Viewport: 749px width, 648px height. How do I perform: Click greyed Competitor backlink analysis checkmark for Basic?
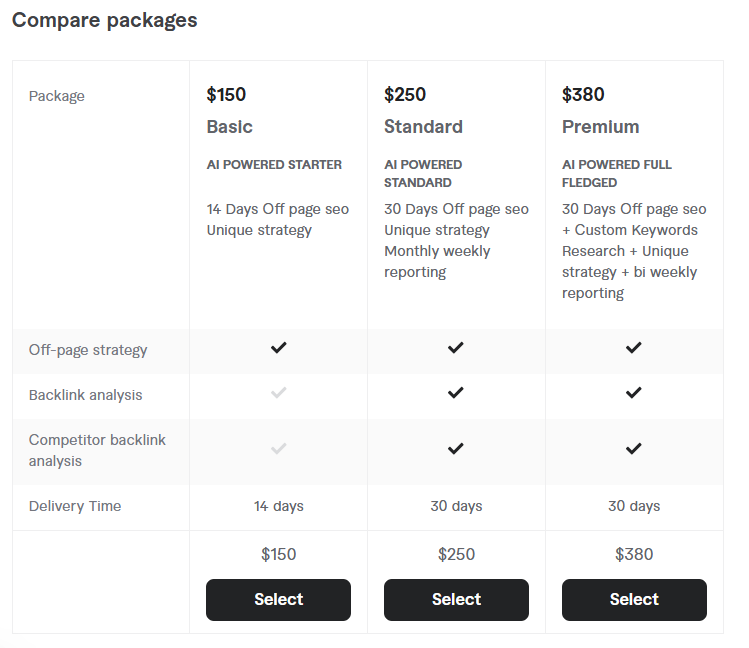(278, 448)
